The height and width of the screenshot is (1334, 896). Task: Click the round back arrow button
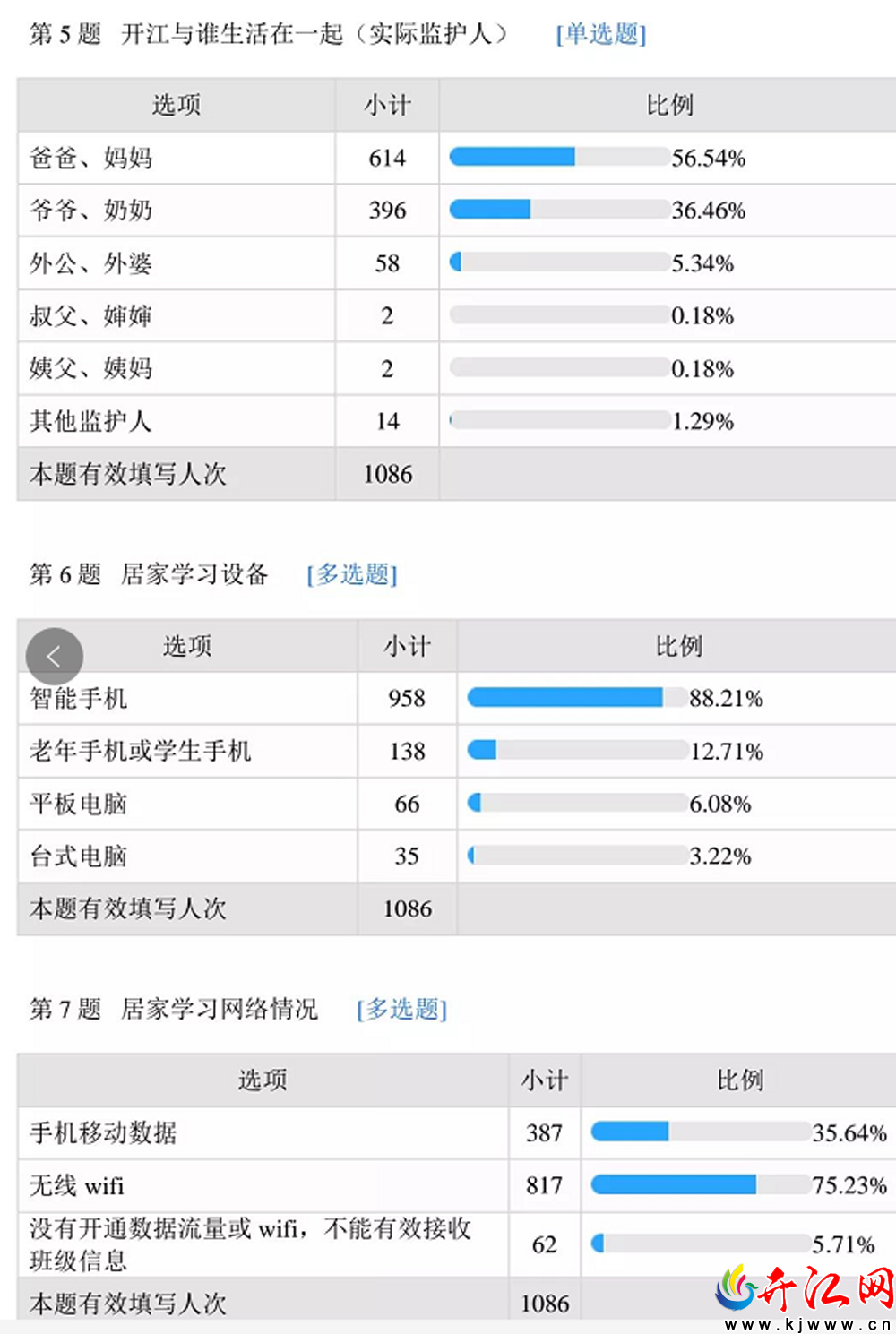54,657
